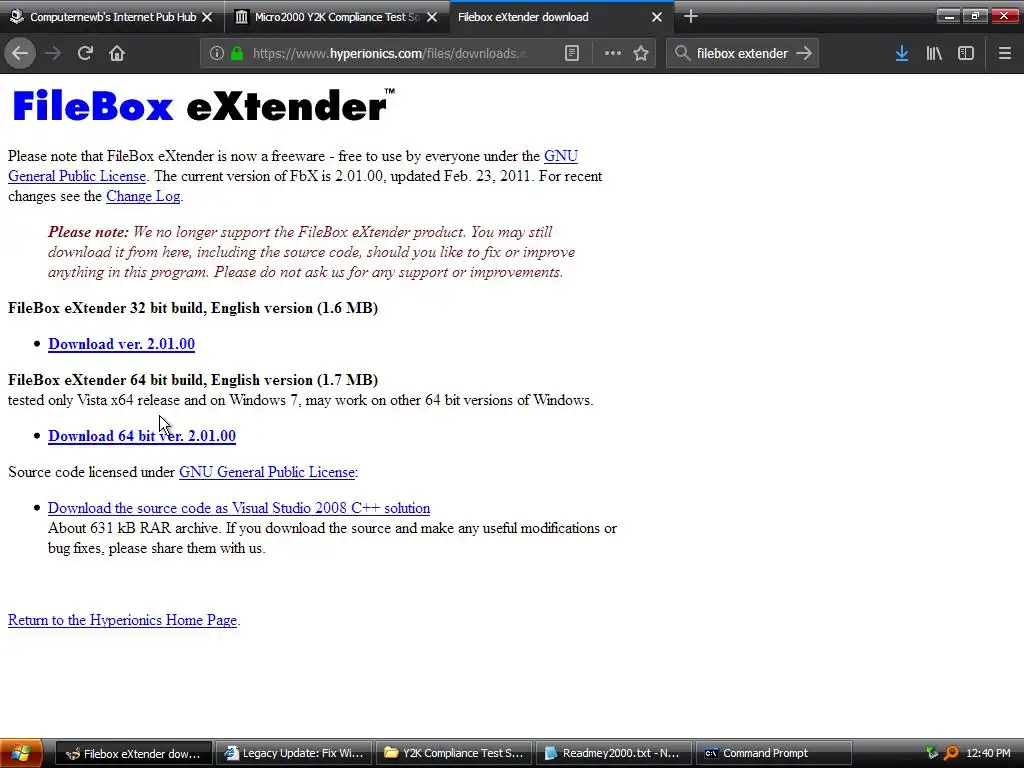Open the downloads panel
This screenshot has width=1024, height=768.
pos(902,54)
